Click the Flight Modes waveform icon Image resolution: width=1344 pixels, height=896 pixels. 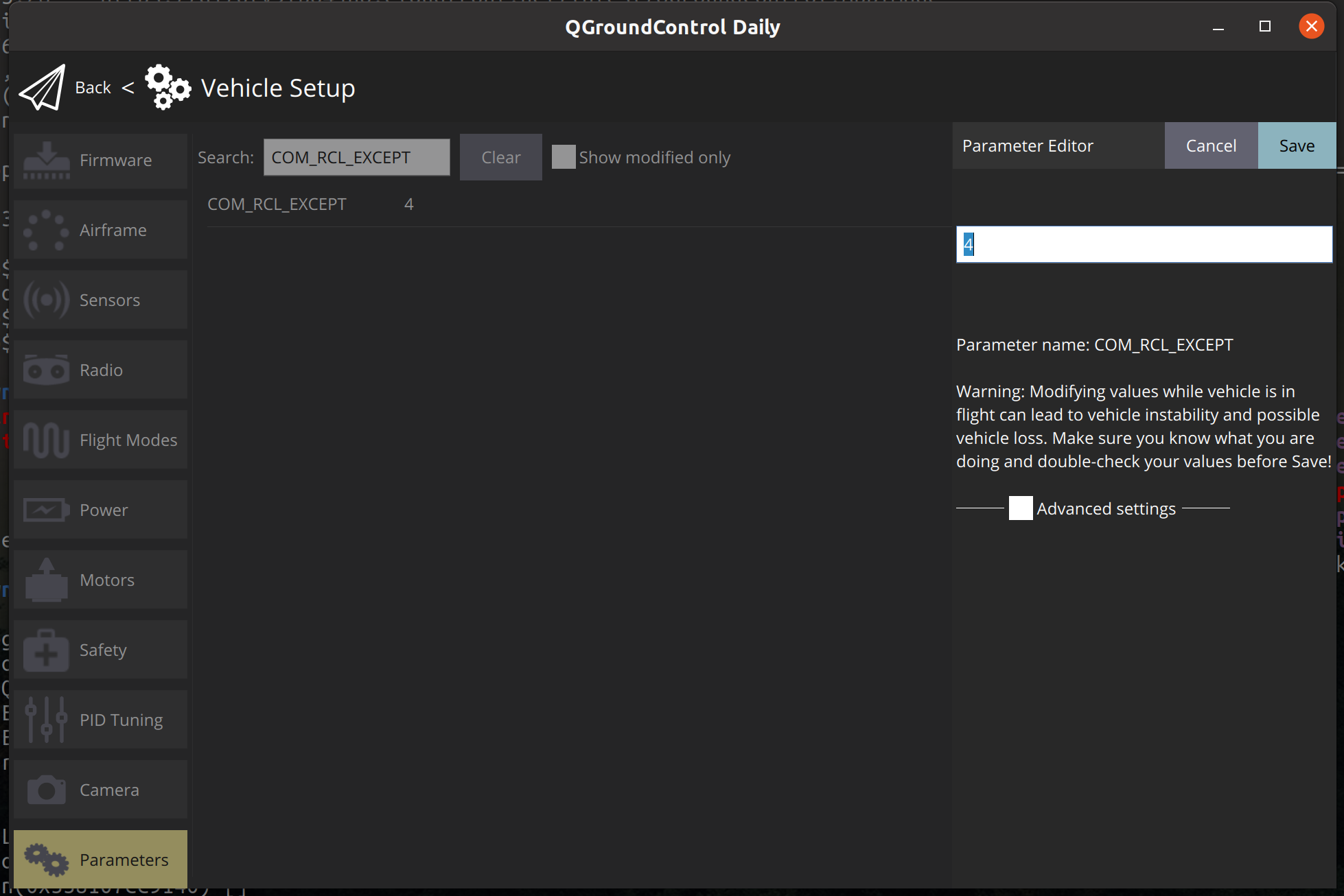pos(46,440)
